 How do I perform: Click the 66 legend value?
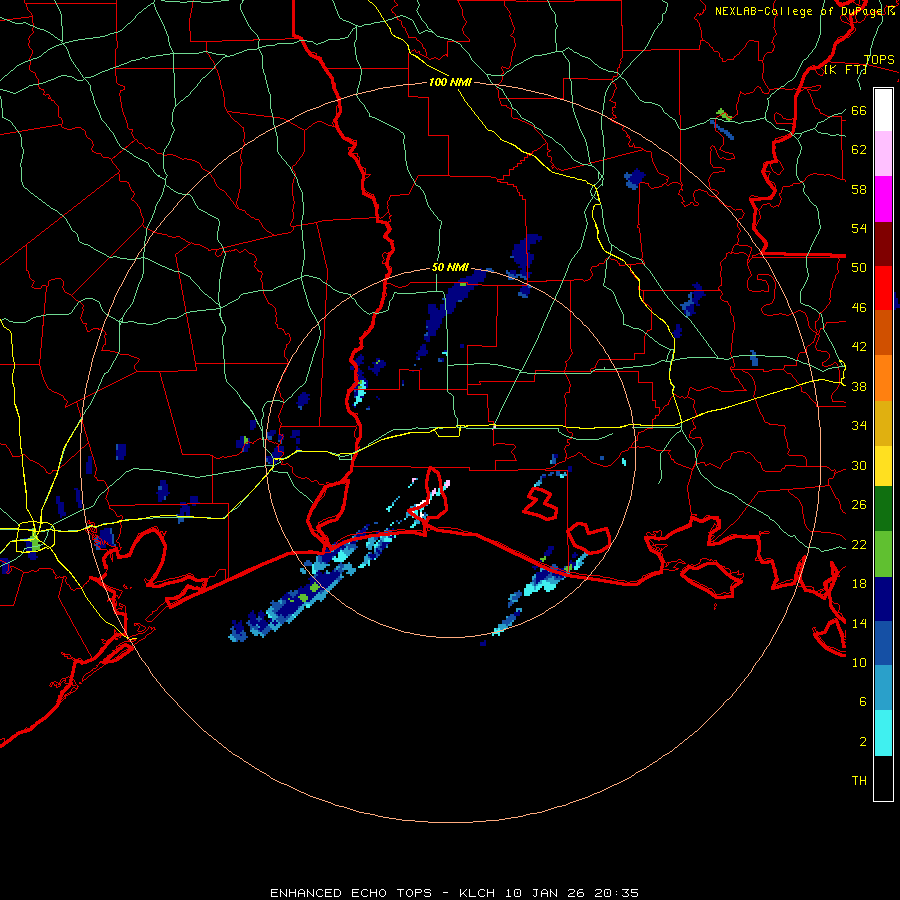pyautogui.click(x=859, y=110)
